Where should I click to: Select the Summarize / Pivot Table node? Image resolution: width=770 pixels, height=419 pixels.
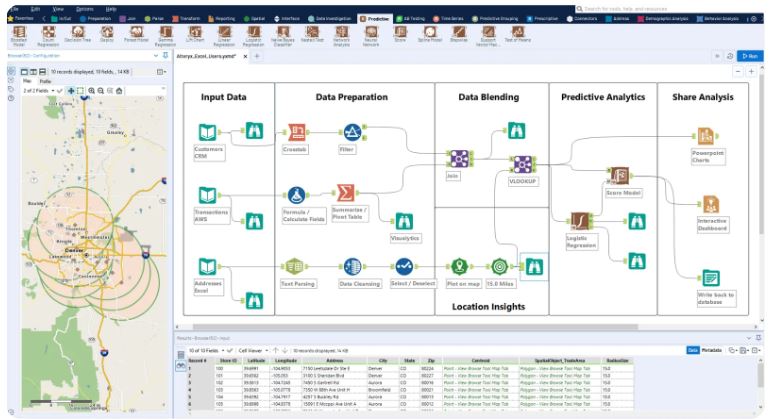(x=346, y=193)
